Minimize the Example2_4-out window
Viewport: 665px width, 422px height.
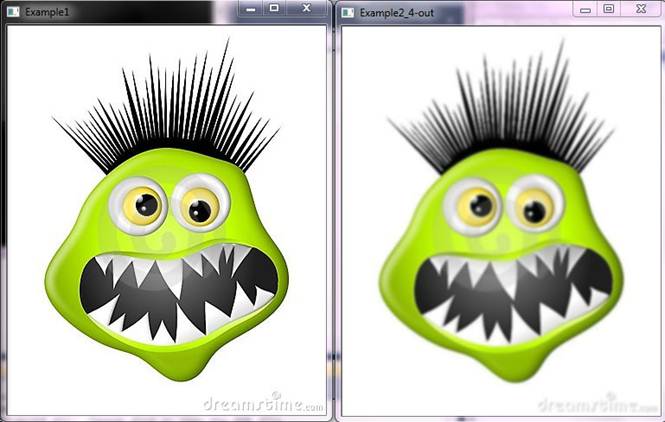click(585, 9)
